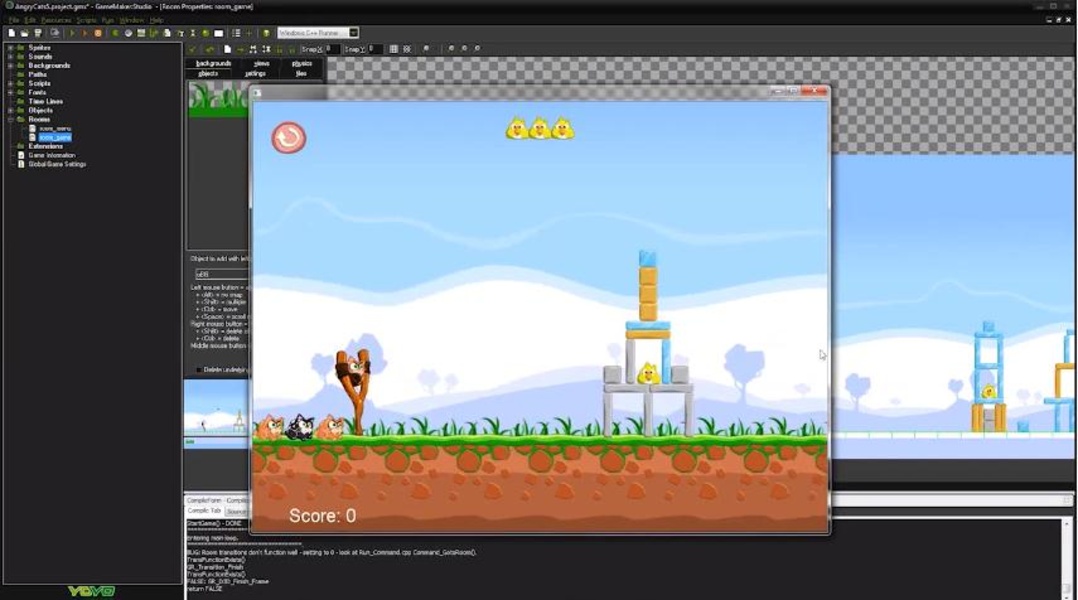Open Global Game Settings

pyautogui.click(x=57, y=164)
